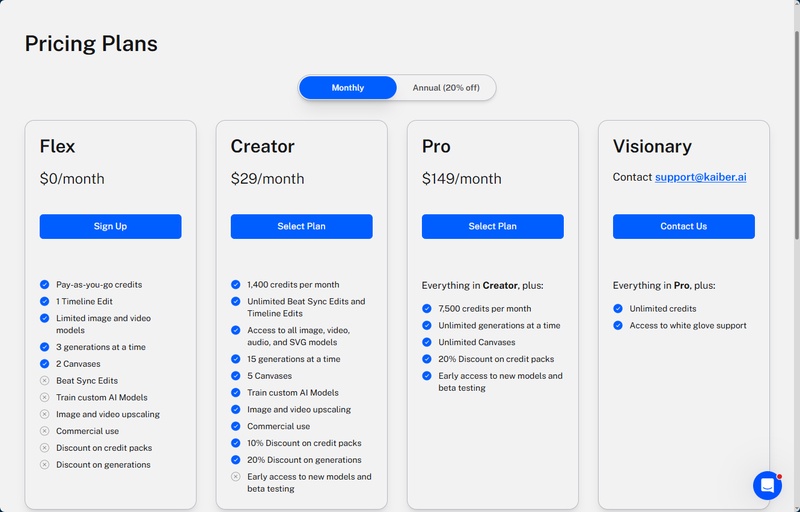Image resolution: width=800 pixels, height=512 pixels.
Task: Click the Pro plan $149/month price
Action: click(x=461, y=179)
